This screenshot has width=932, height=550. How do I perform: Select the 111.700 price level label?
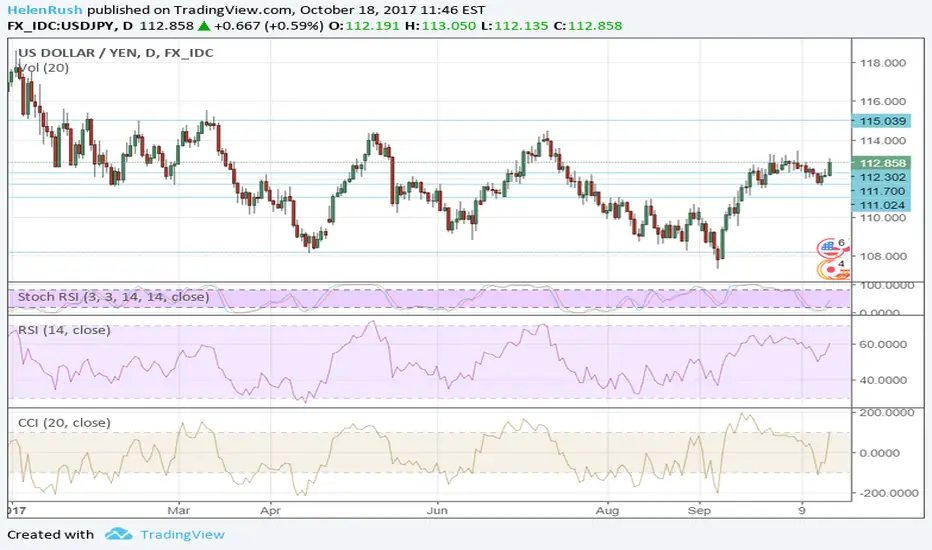[x=881, y=191]
